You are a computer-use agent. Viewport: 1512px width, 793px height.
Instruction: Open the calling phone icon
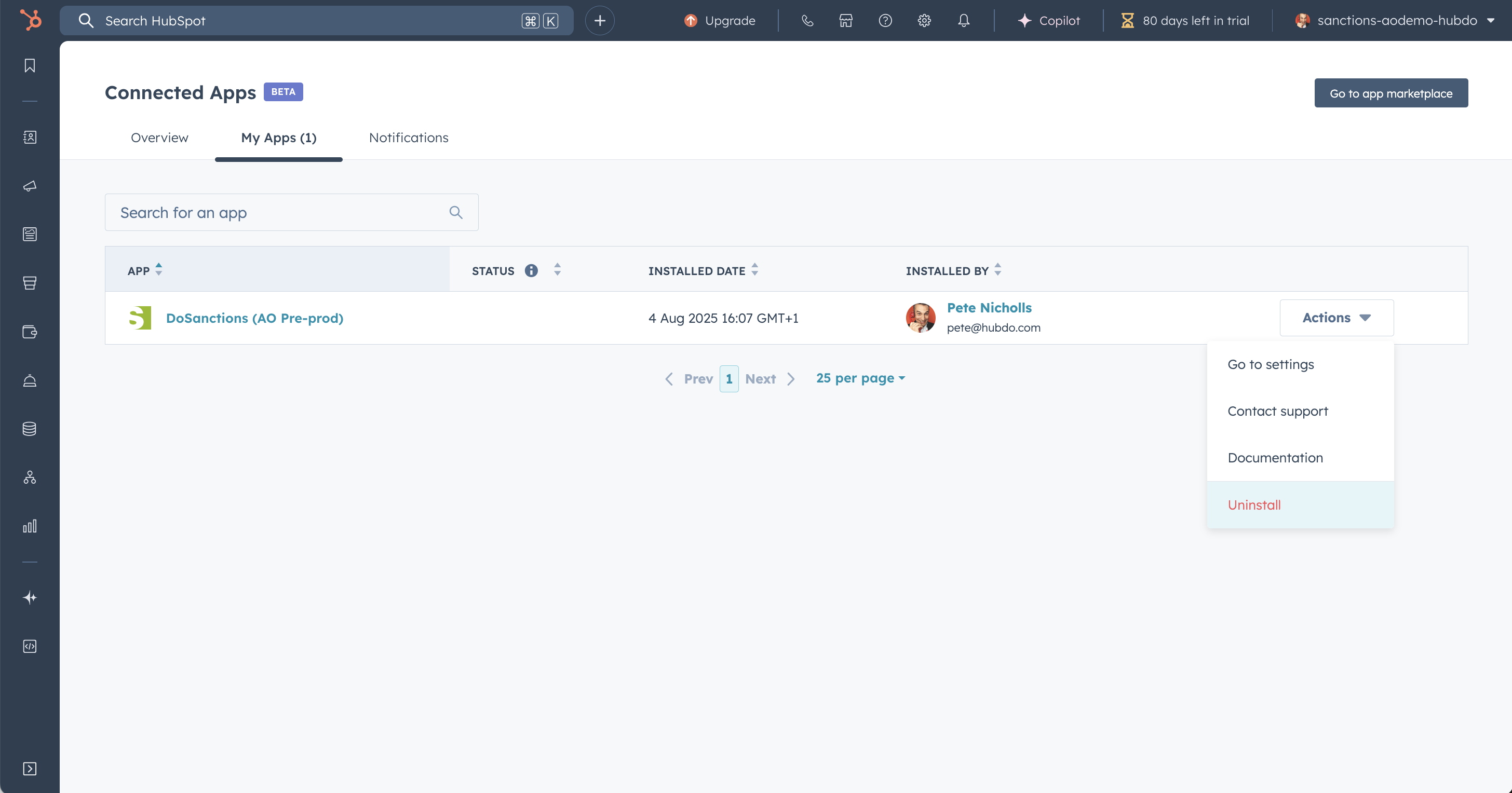(x=807, y=21)
